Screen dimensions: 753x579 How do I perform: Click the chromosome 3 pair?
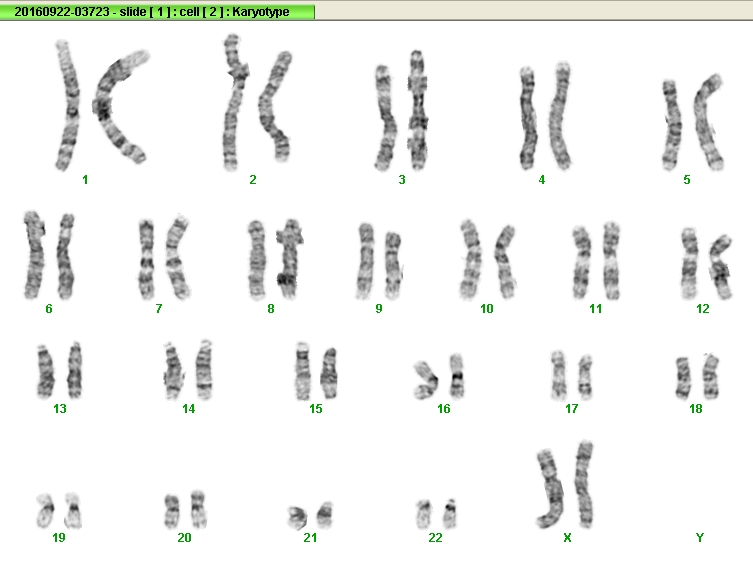402,110
